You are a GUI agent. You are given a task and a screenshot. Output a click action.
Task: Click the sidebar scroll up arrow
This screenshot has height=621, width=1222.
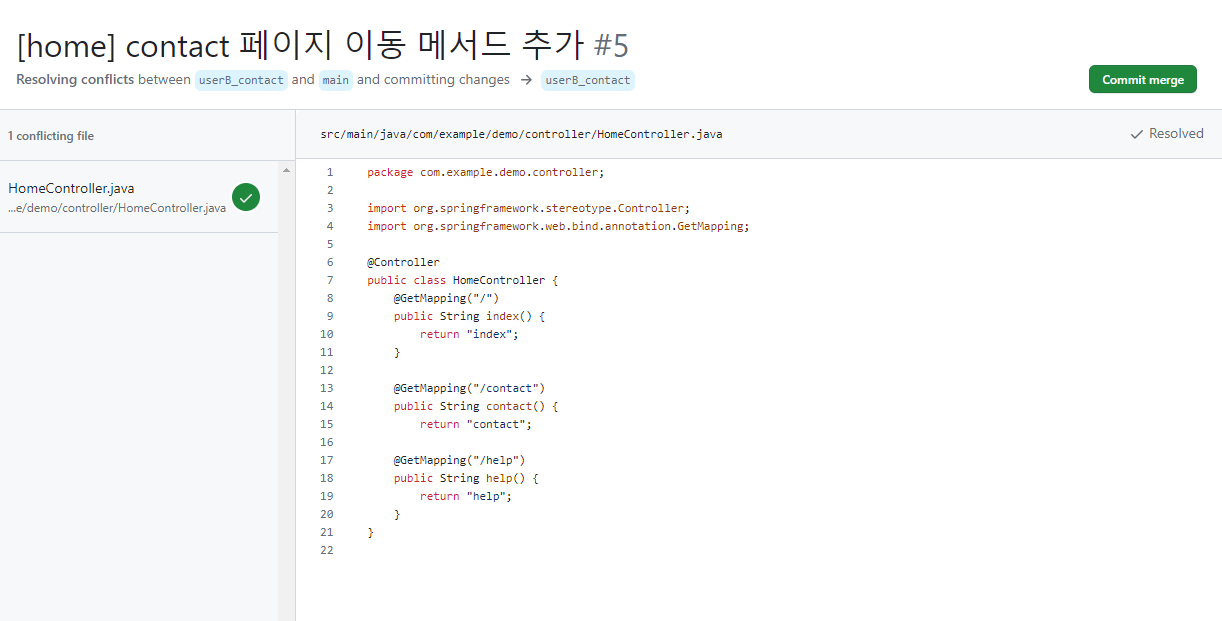(x=287, y=170)
